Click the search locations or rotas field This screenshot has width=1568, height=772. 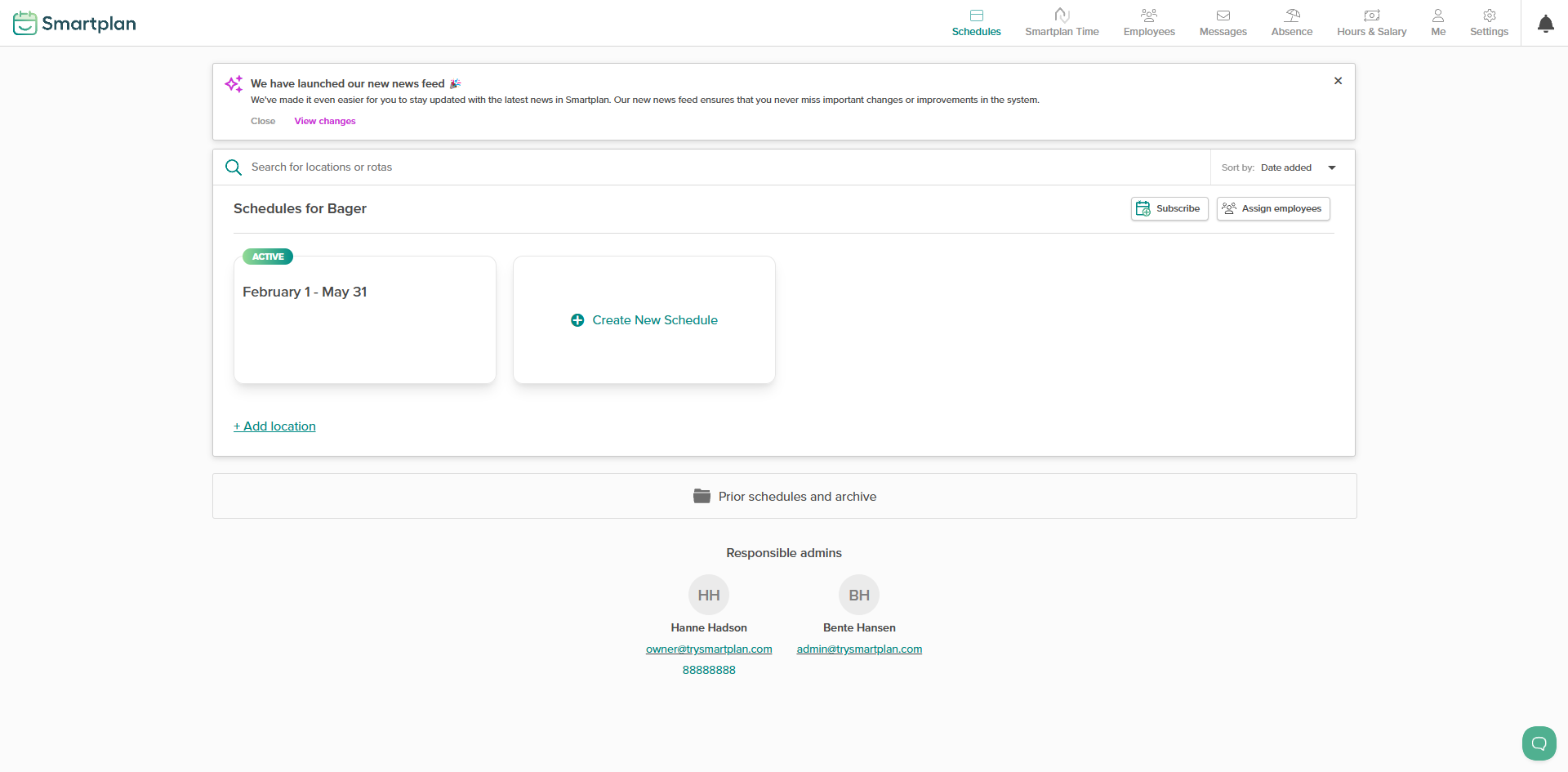click(x=572, y=167)
